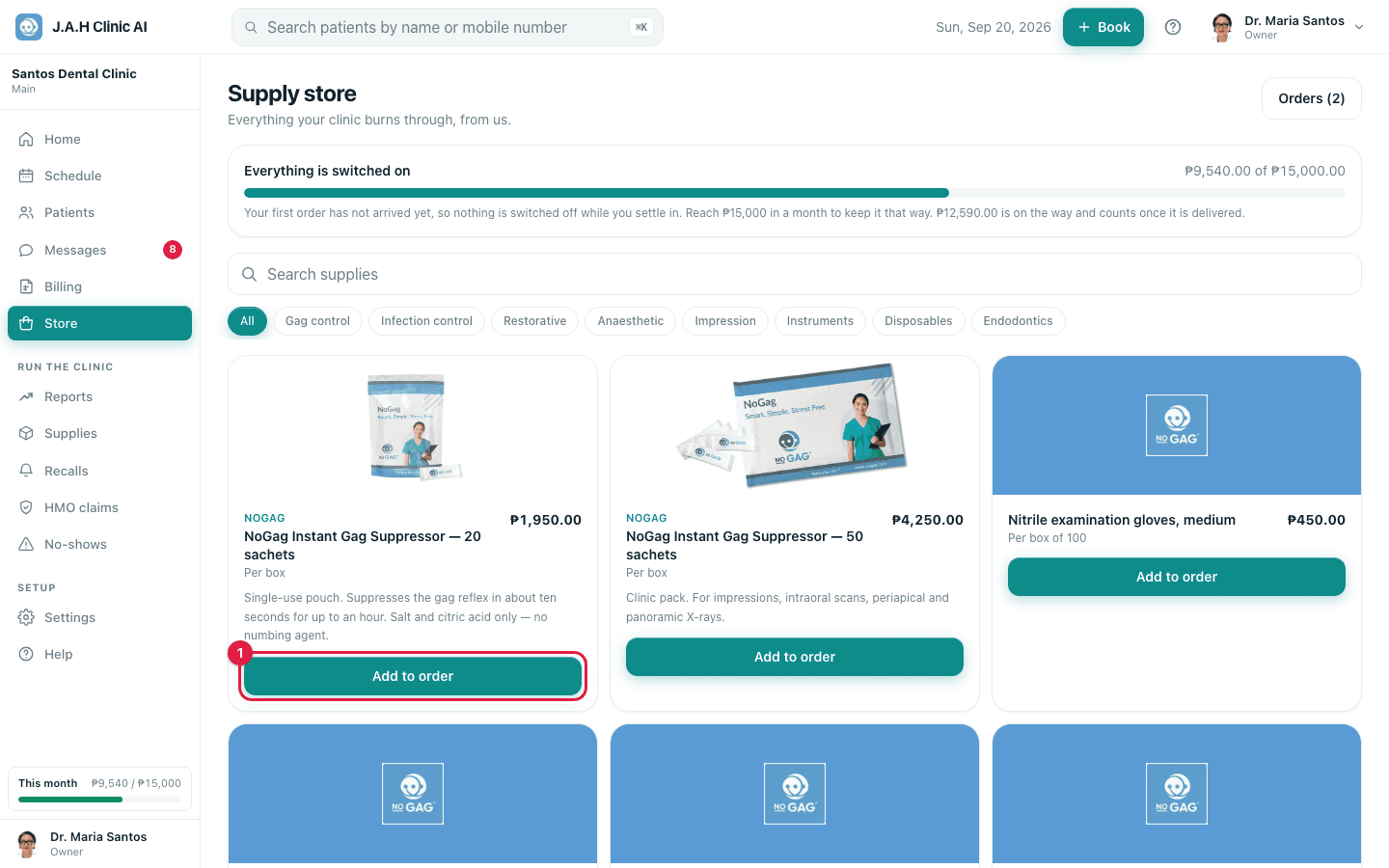Open the help question-mark icon in the header
Screen dimensions: 1389x868
coord(1173,27)
